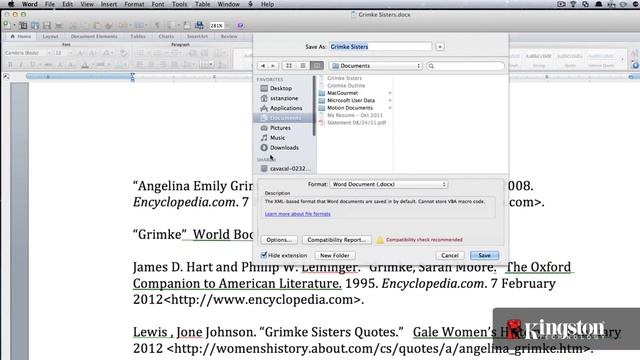Open Learn more about file formats link
The image size is (640, 360).
(x=298, y=214)
